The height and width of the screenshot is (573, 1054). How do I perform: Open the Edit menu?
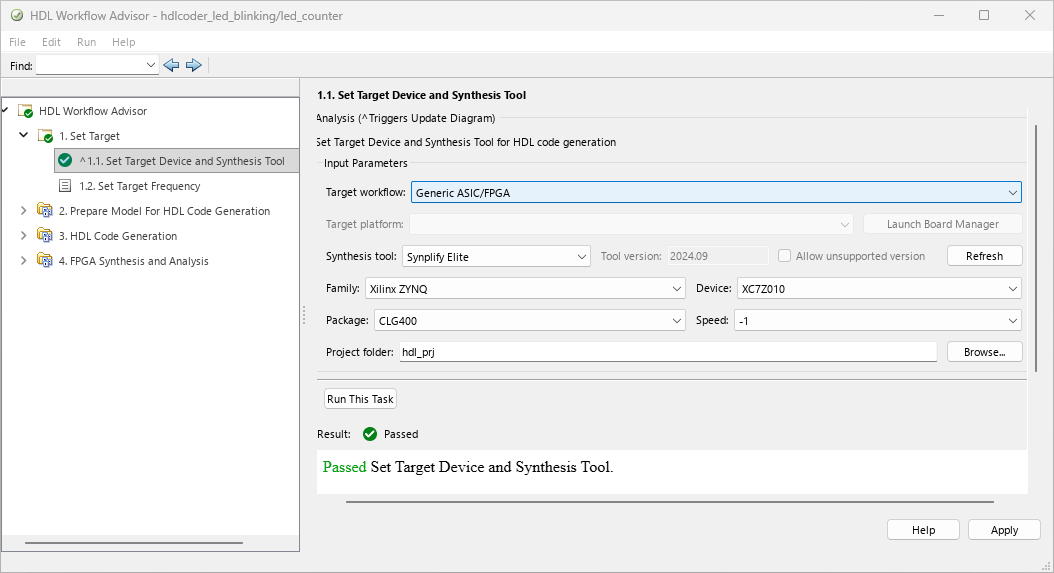(51, 42)
